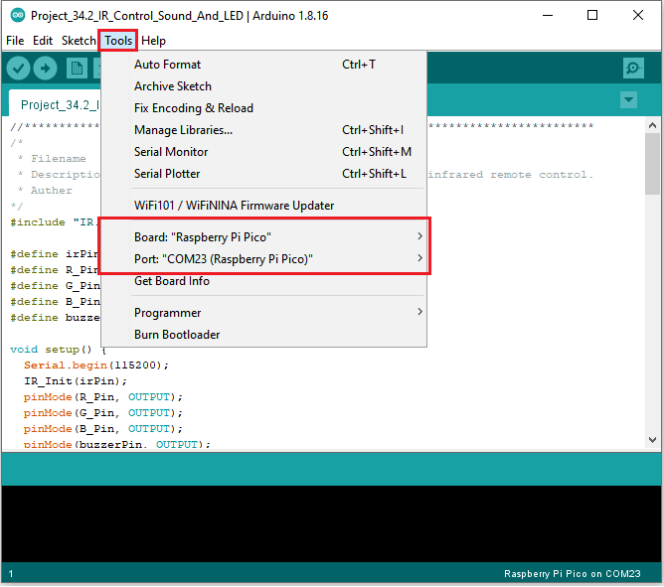Open the Help menu
Image resolution: width=664 pixels, height=587 pixels.
pyautogui.click(x=153, y=41)
